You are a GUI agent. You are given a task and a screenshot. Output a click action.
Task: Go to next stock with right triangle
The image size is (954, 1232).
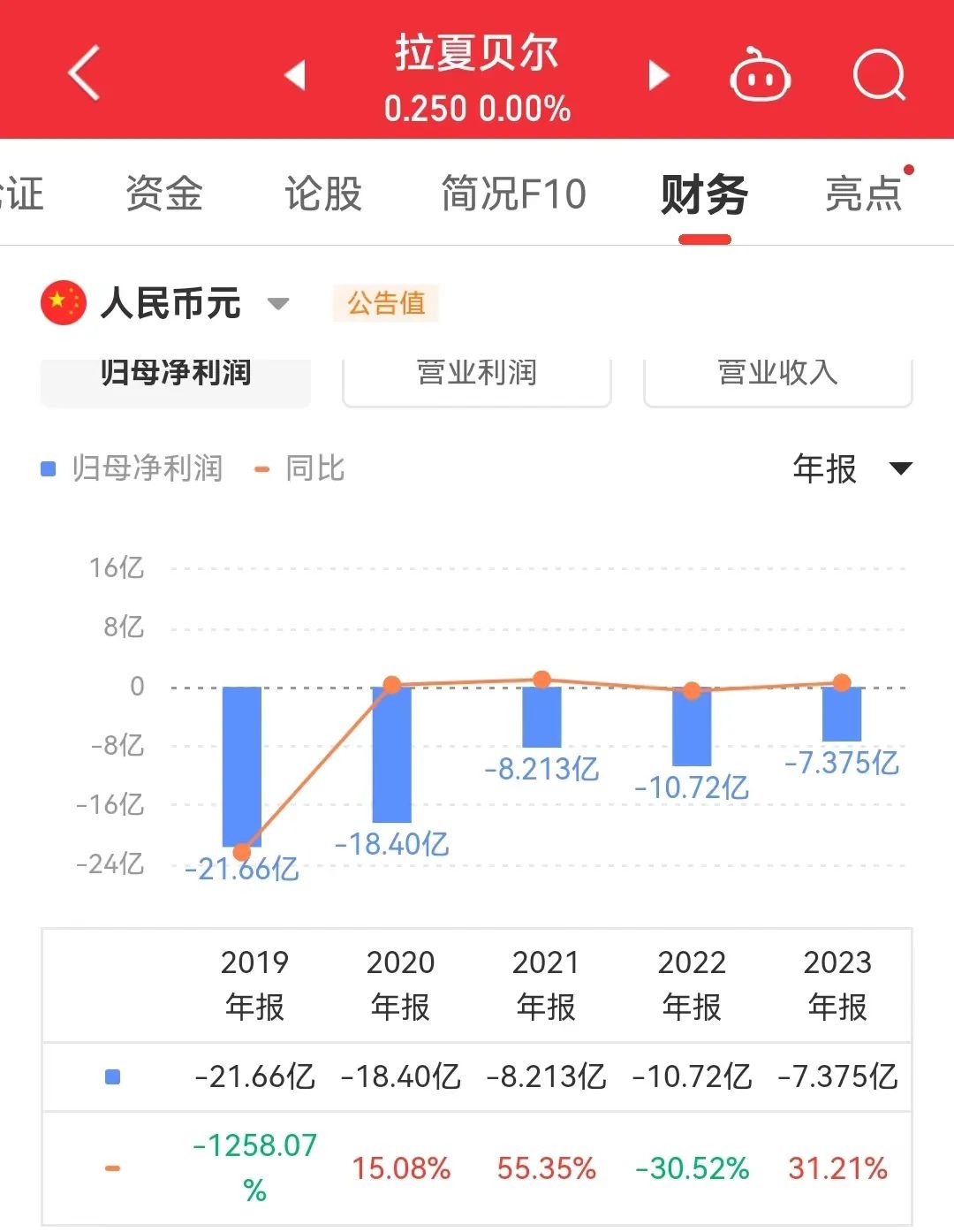658,75
